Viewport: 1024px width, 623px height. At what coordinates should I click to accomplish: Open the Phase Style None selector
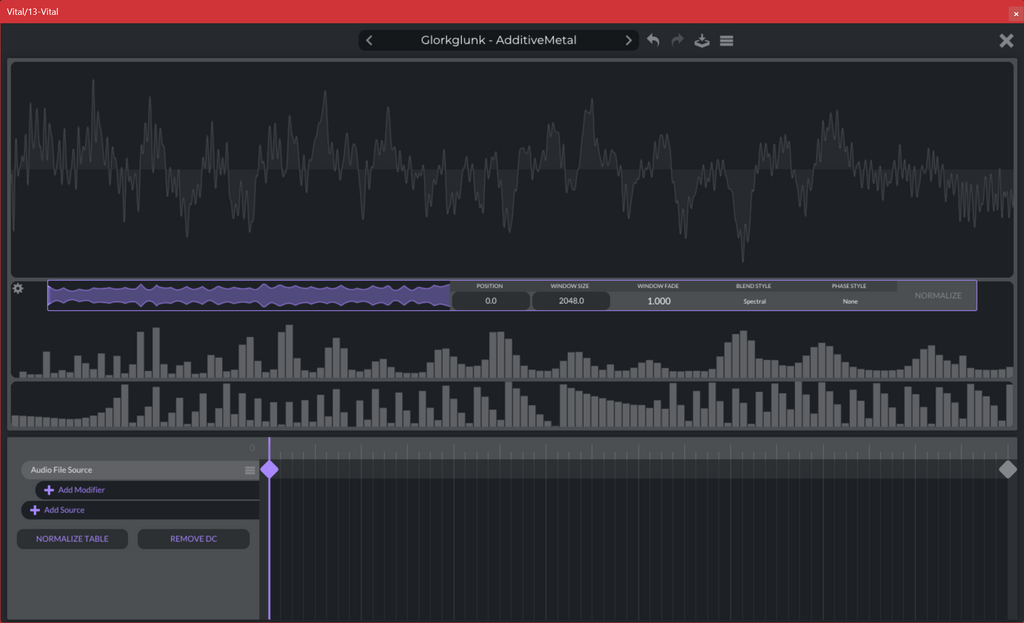(x=850, y=301)
